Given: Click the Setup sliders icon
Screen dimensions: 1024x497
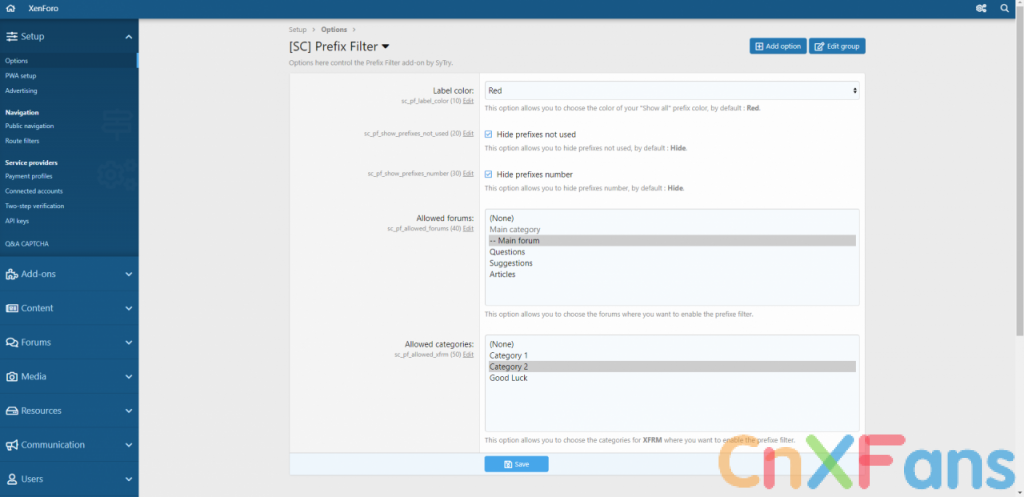Looking at the screenshot, I should [11, 37].
